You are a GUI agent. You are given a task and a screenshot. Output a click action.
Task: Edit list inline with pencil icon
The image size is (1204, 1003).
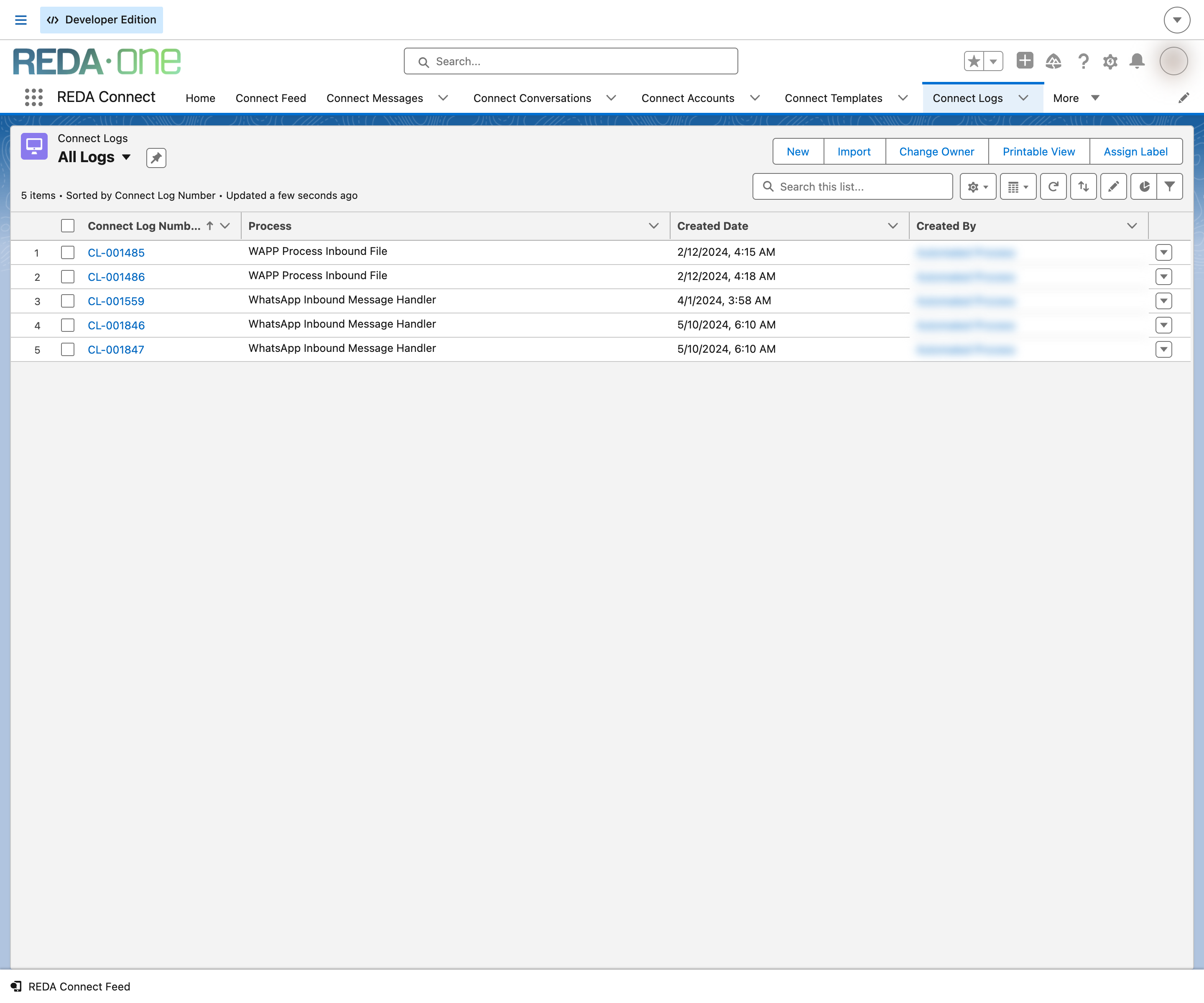(1113, 186)
